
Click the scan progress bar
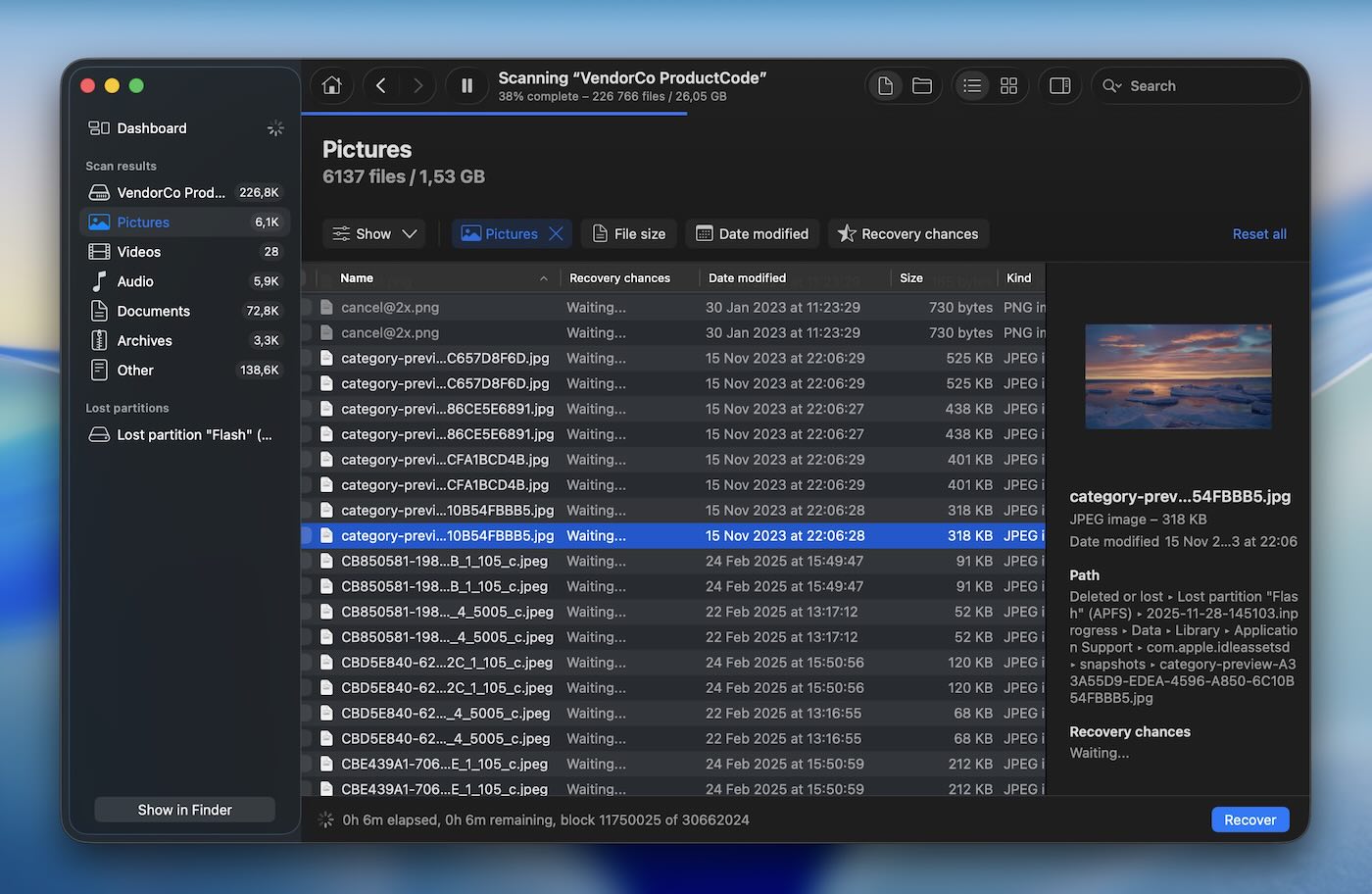[x=494, y=114]
